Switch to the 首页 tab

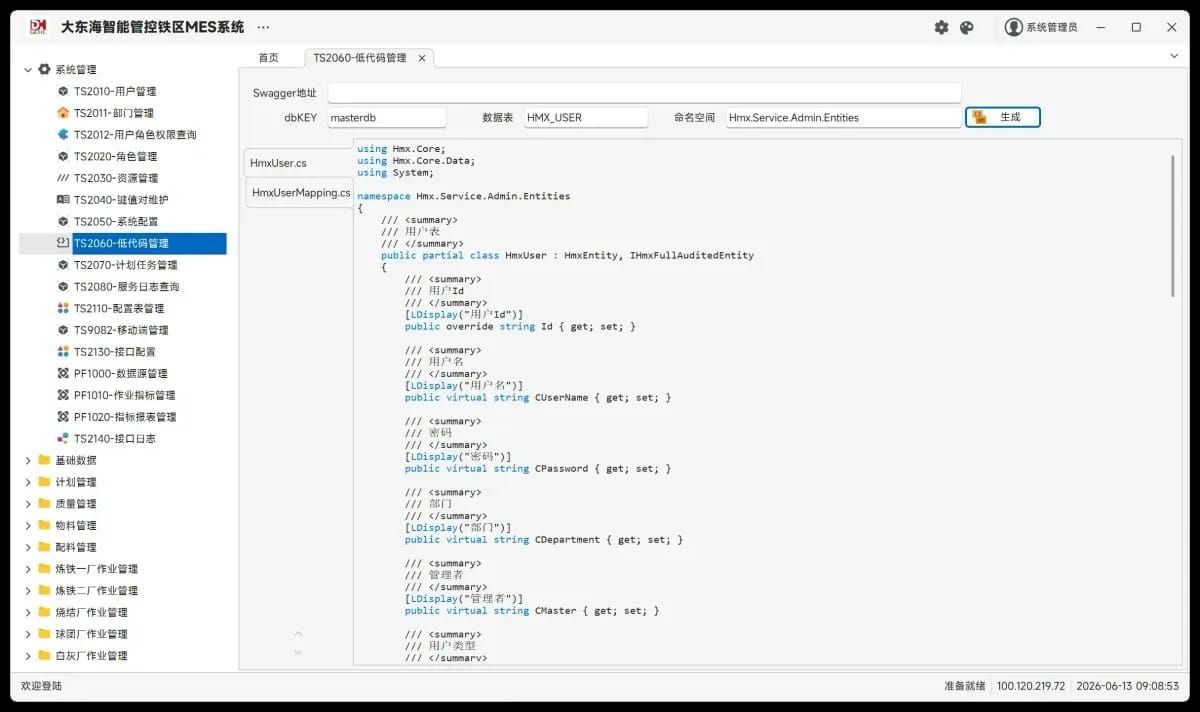[268, 58]
